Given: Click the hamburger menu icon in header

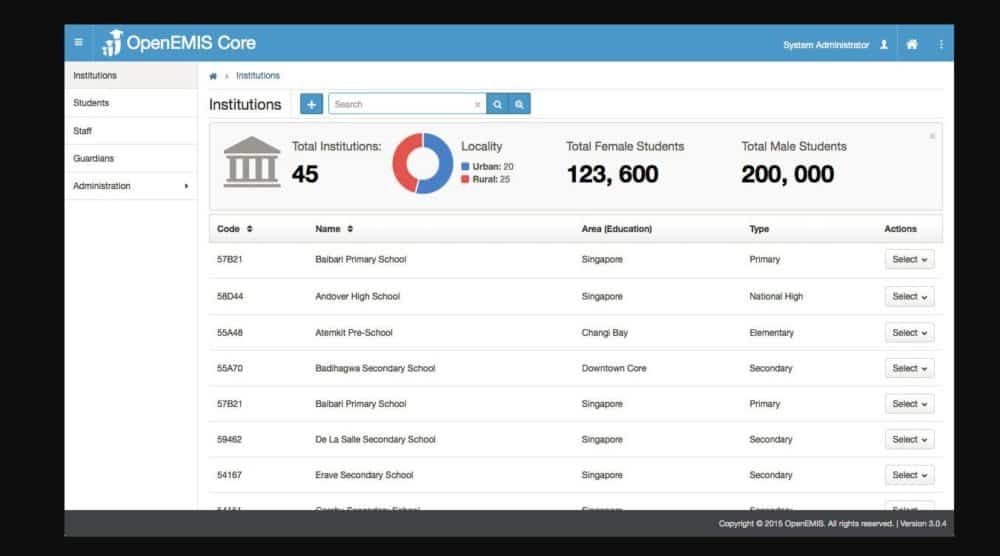Looking at the screenshot, I should tap(79, 43).
